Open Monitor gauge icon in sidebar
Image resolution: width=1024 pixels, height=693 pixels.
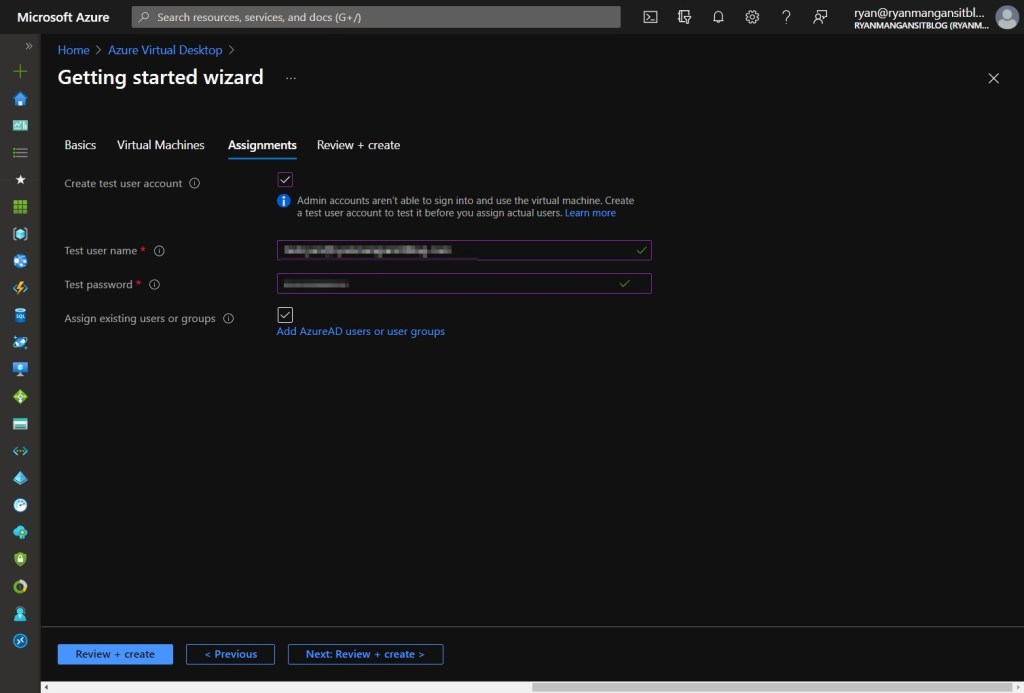point(20,505)
